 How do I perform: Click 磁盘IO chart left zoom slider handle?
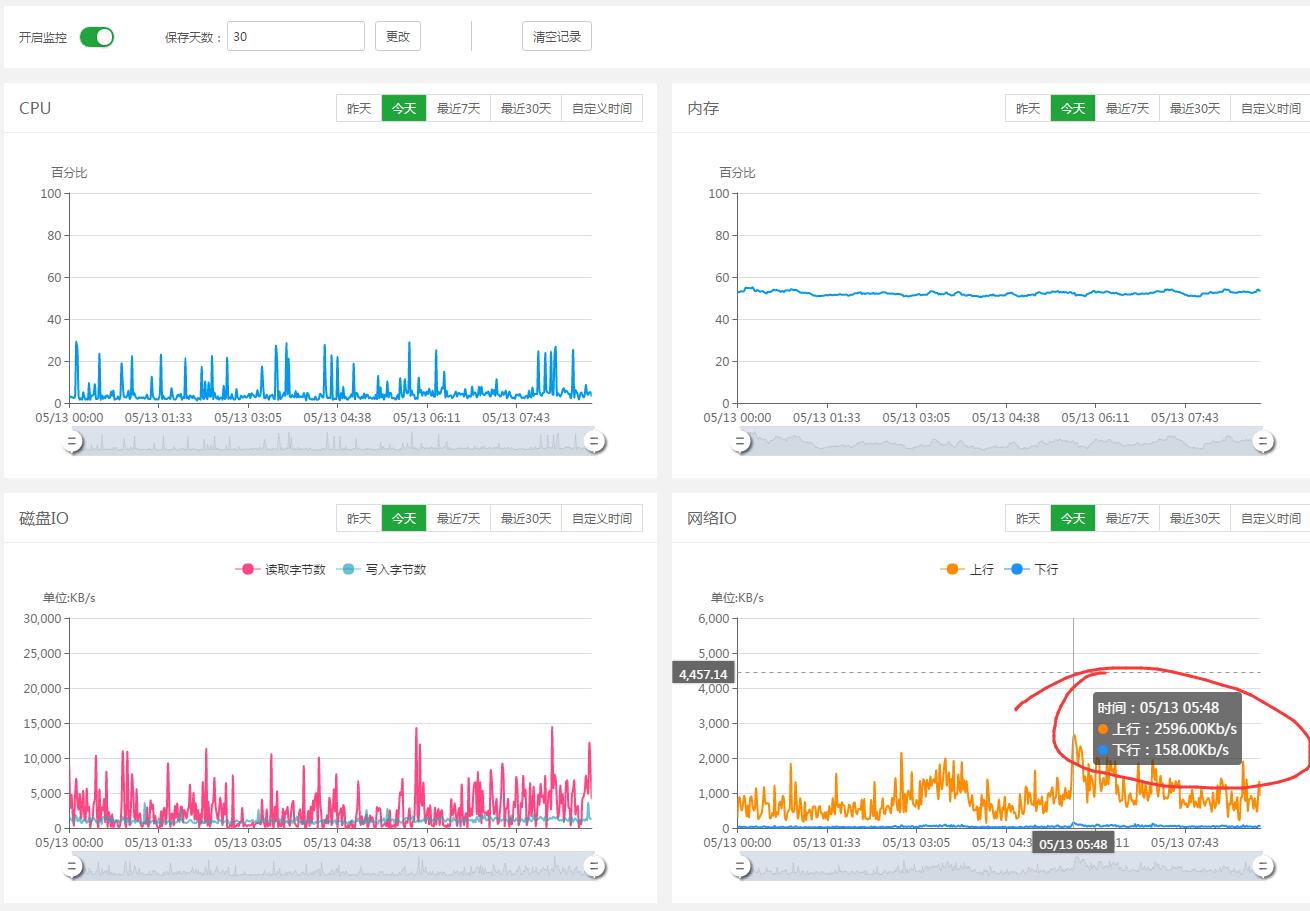pos(72,867)
